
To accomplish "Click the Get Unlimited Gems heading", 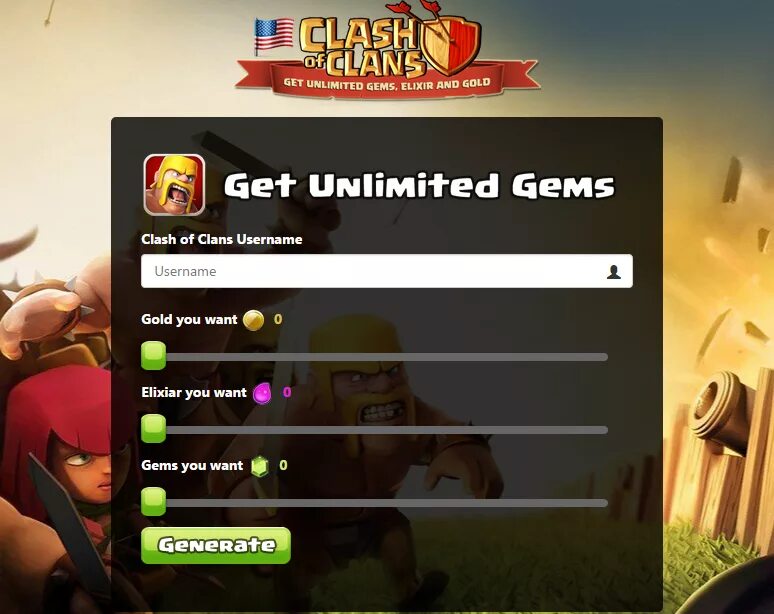I will [420, 186].
